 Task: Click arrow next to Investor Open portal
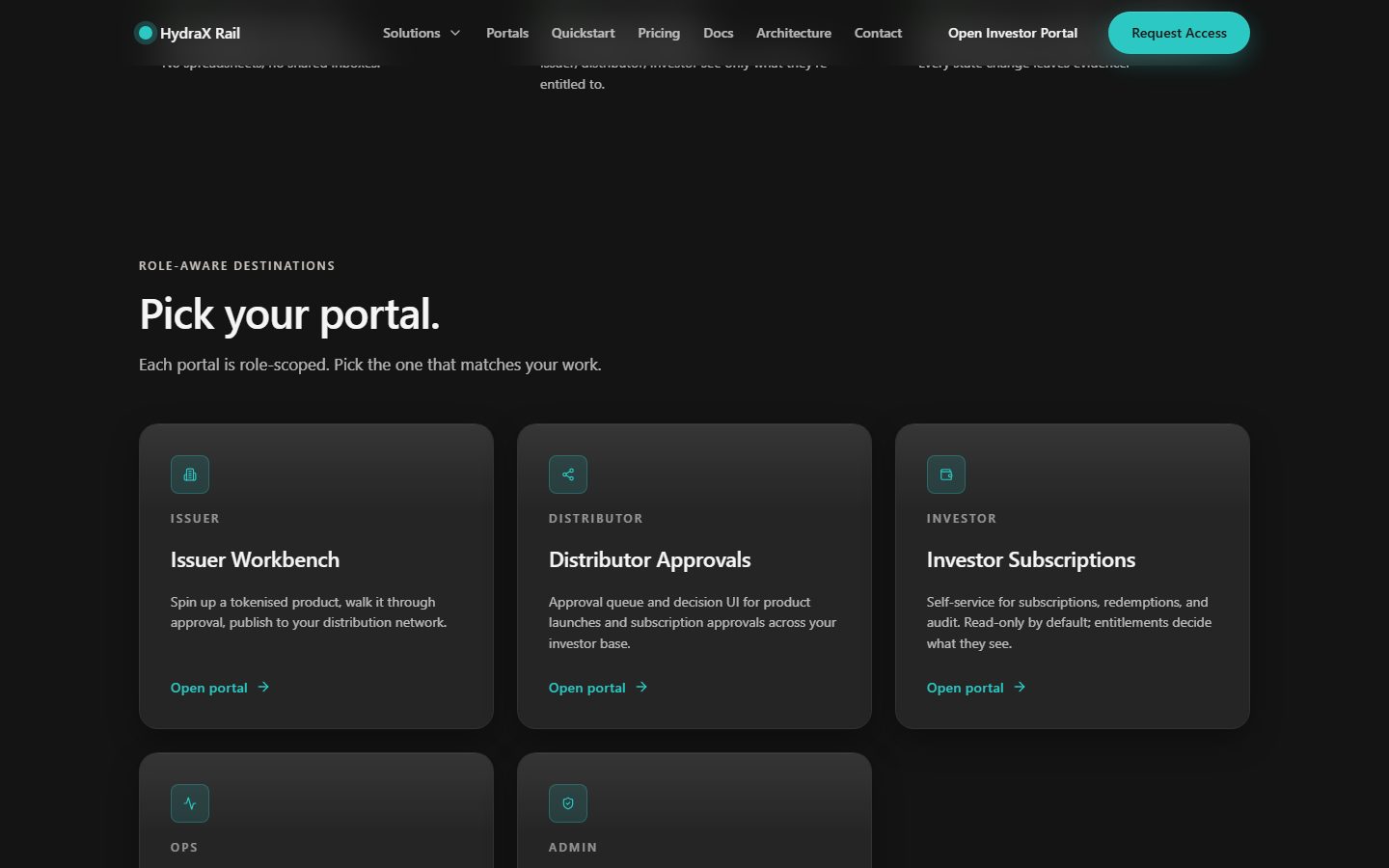1020,687
